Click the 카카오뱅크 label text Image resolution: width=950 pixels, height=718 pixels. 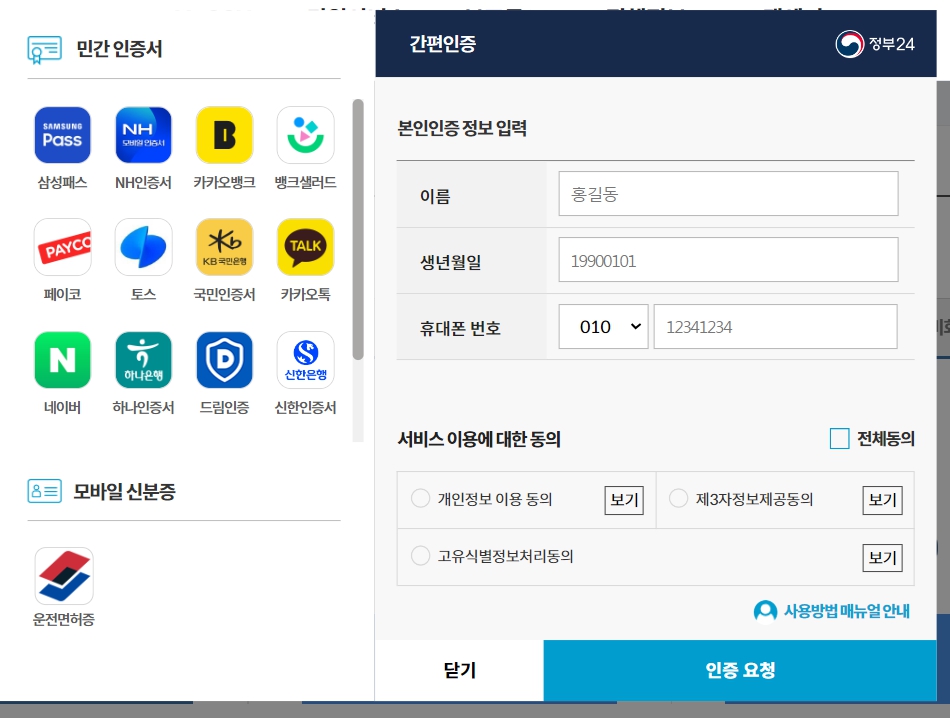pos(224,182)
